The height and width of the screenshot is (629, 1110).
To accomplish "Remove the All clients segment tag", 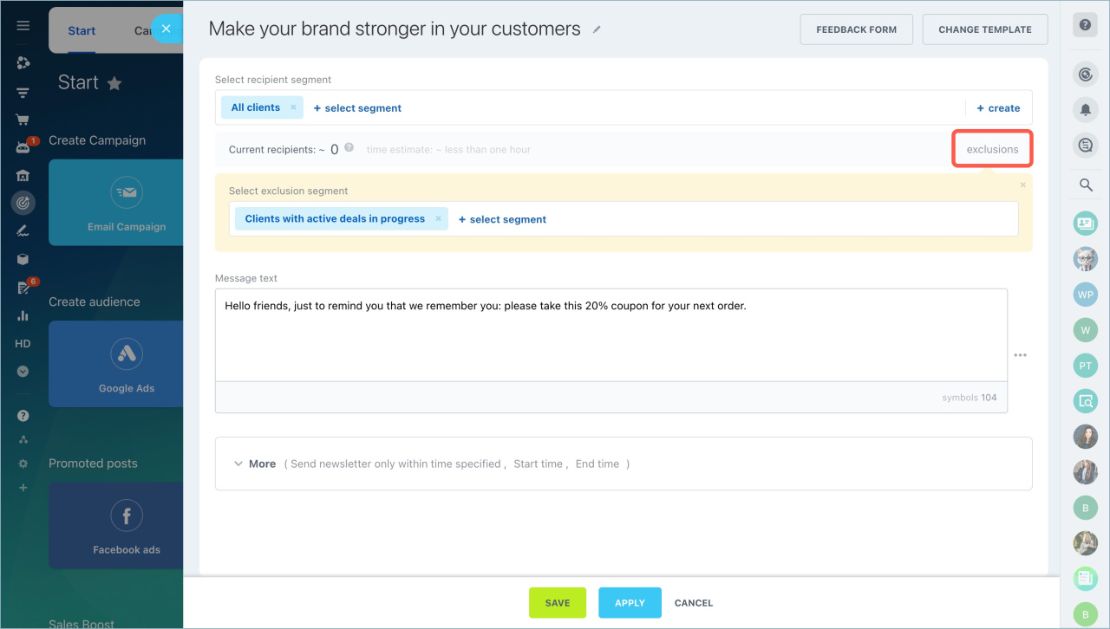I will coord(293,108).
